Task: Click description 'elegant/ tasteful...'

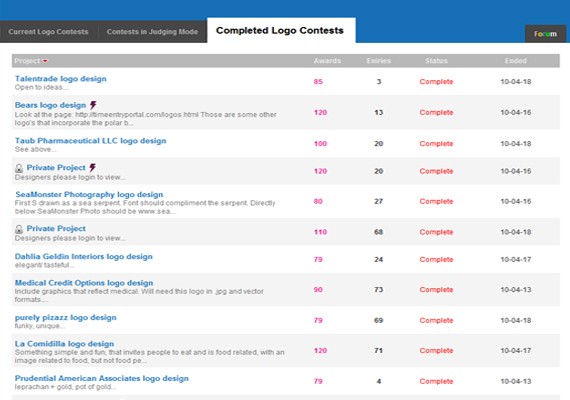Action: (x=44, y=265)
